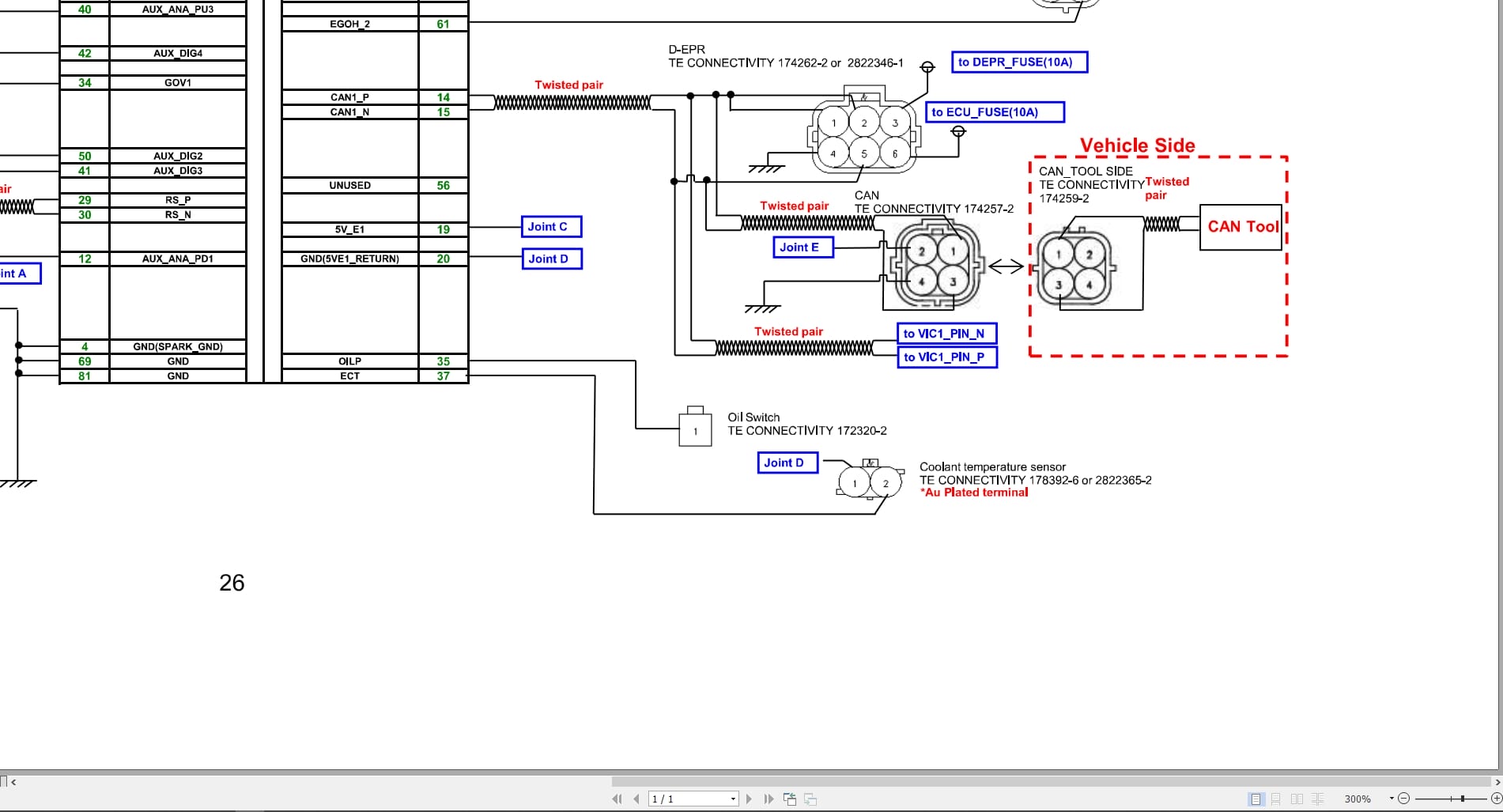Click the CAN1_N signal cell
The image size is (1503, 812).
coord(349,112)
